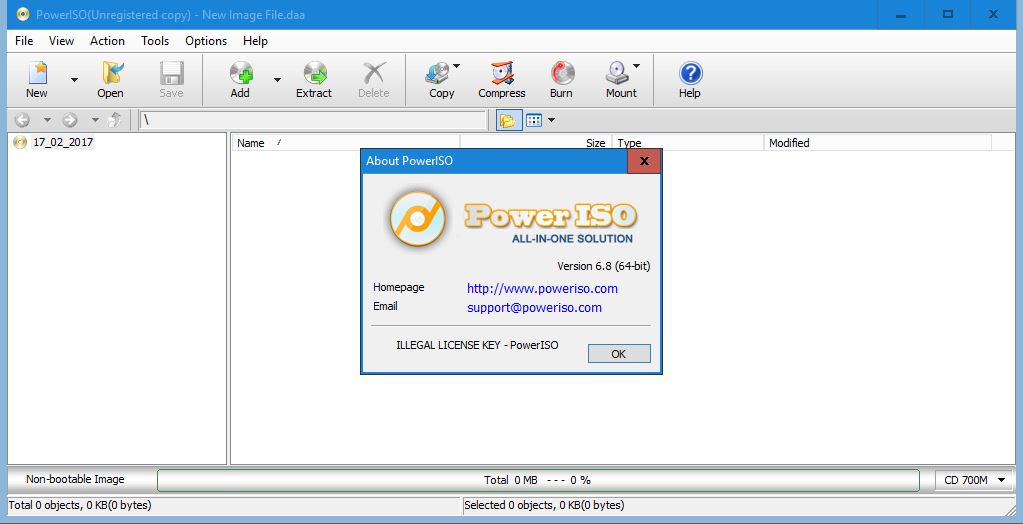Open the View menu
The width and height of the screenshot is (1023, 524).
click(61, 40)
